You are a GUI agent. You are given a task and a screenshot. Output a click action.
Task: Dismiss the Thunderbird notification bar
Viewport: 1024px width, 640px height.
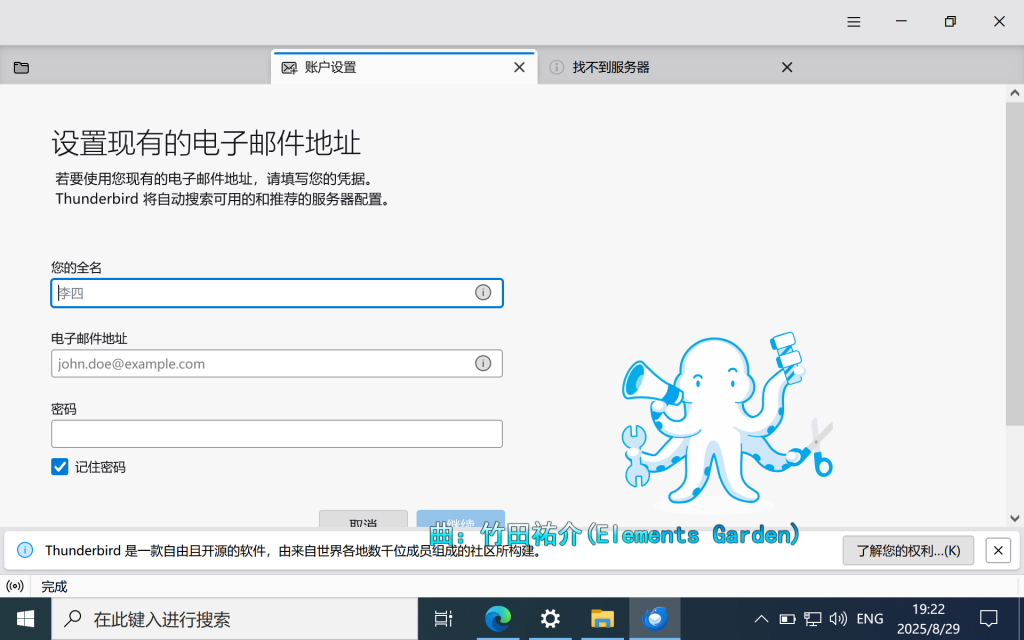click(x=998, y=551)
